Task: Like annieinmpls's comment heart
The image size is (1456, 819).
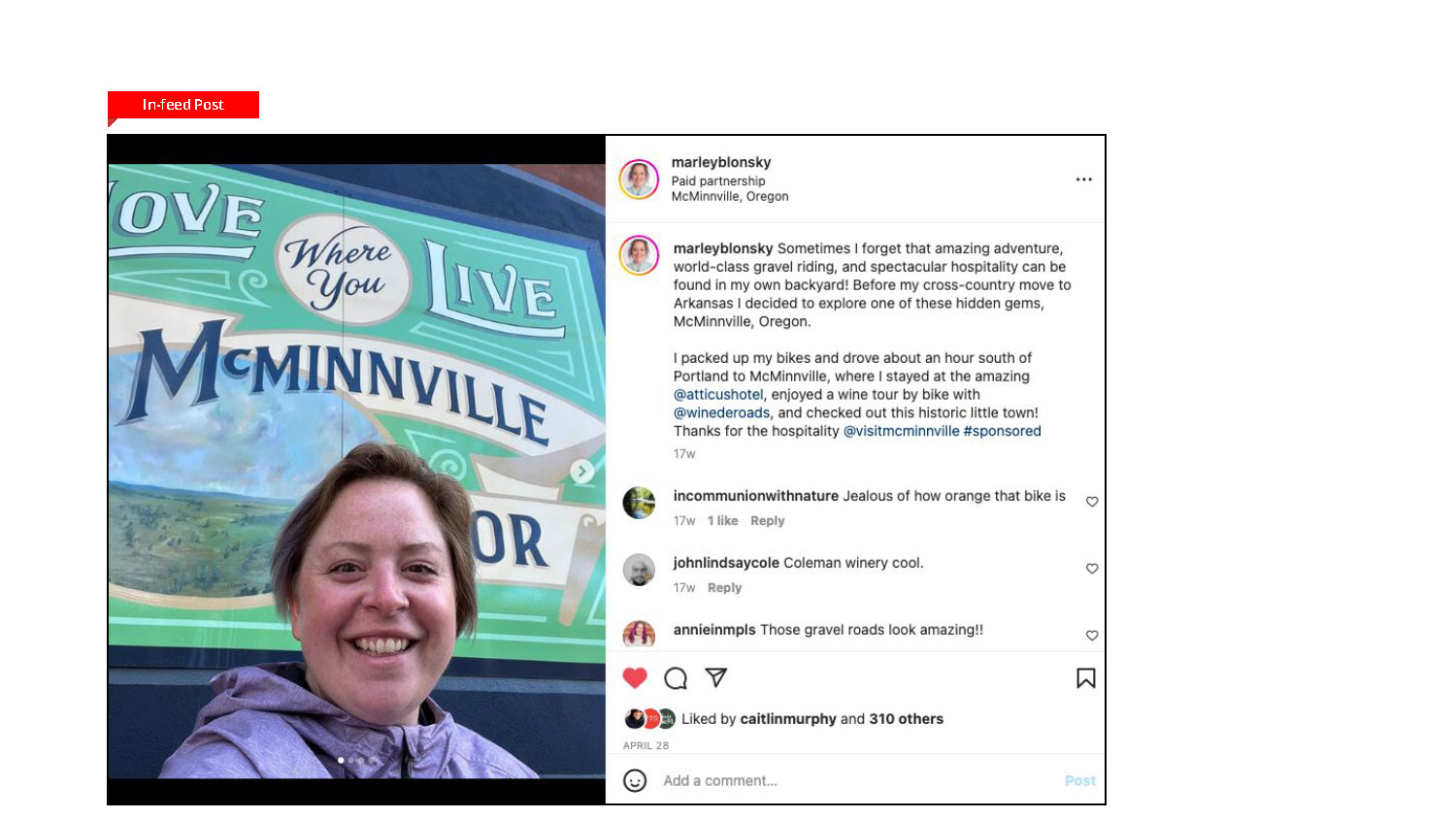Action: 1092,636
